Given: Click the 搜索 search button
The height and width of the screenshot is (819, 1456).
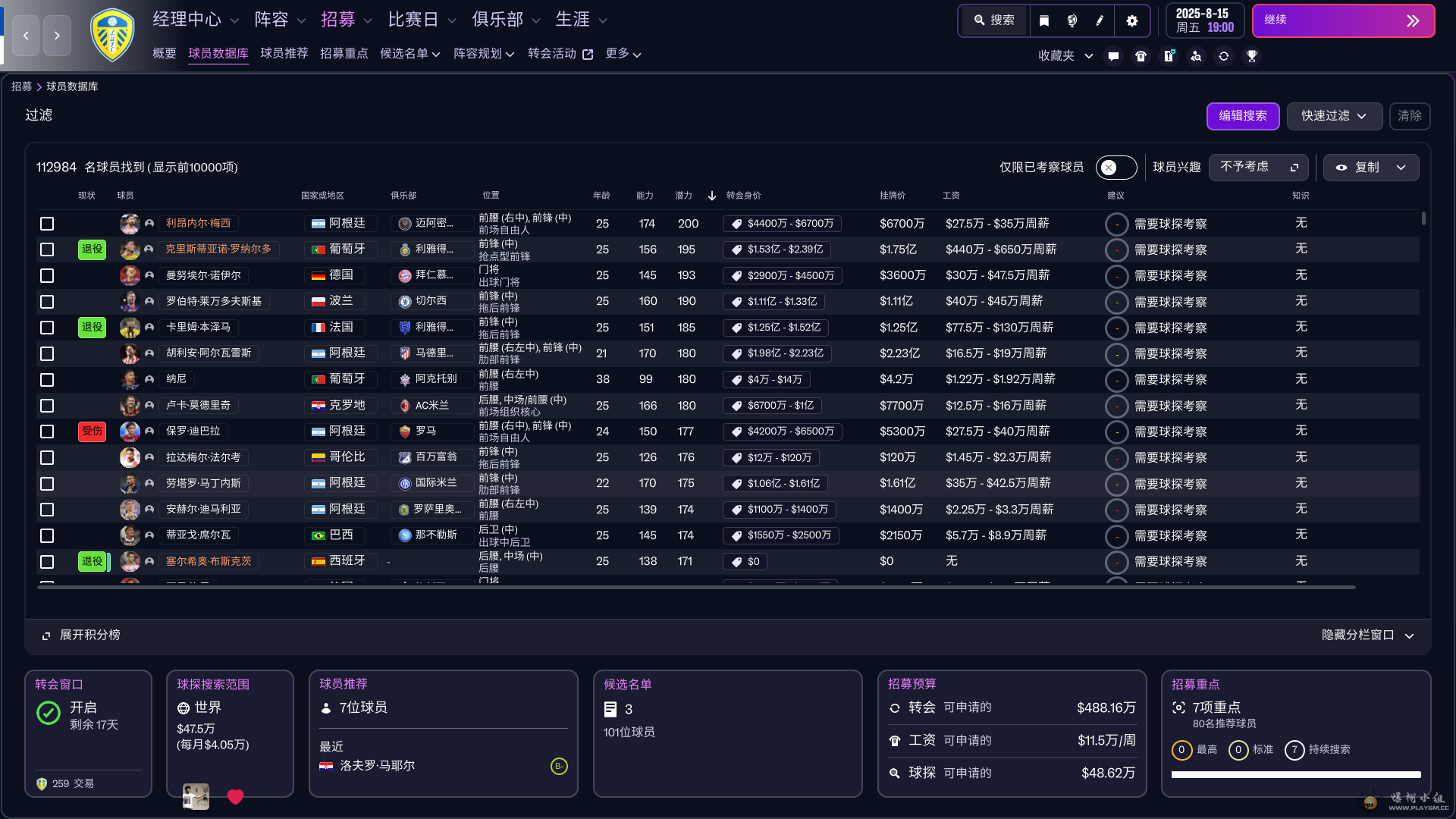Looking at the screenshot, I should 994,20.
